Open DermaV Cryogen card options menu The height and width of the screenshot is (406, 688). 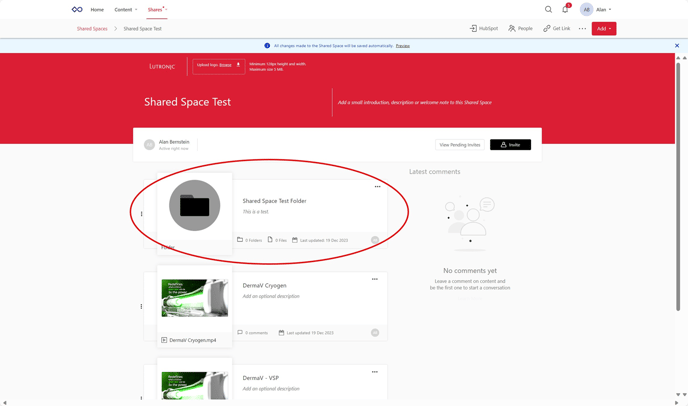[x=375, y=279]
